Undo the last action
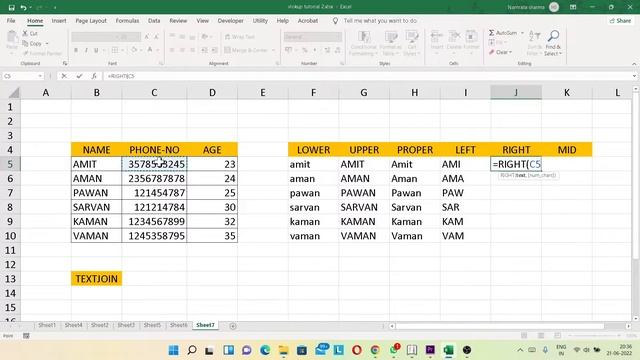This screenshot has width=640, height=360. pyautogui.click(x=23, y=7)
